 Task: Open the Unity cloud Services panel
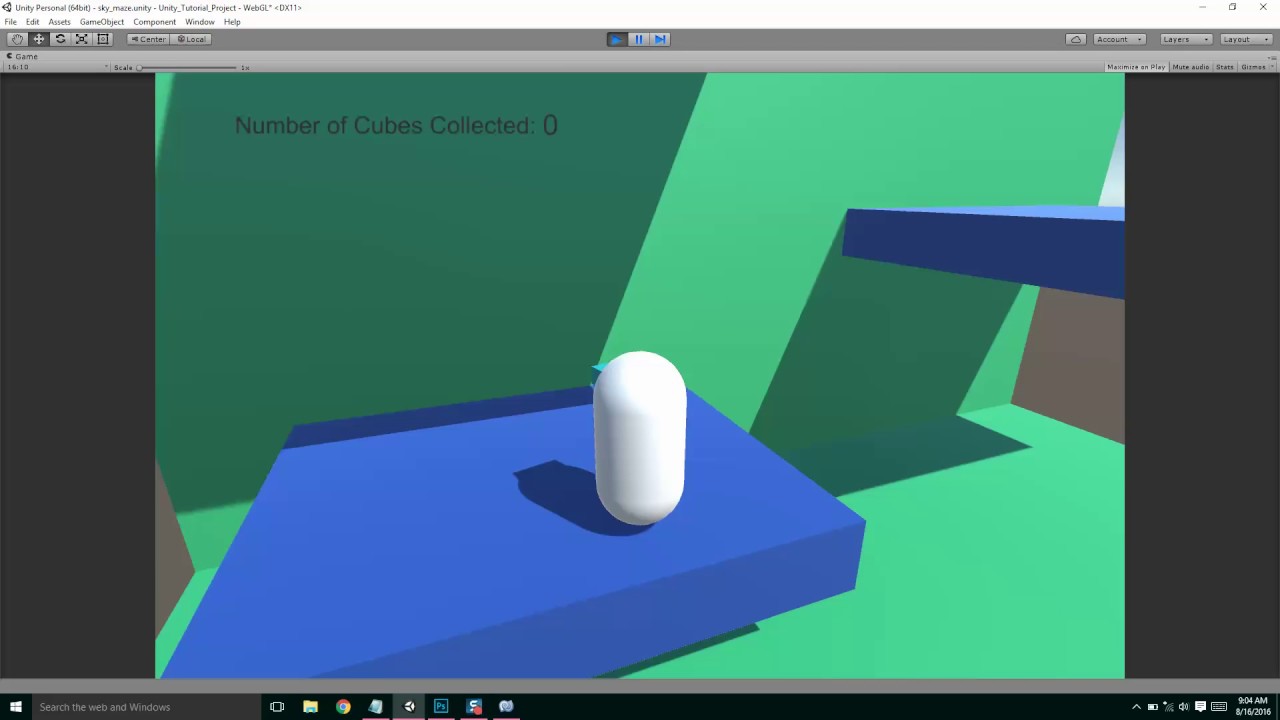tap(1076, 39)
